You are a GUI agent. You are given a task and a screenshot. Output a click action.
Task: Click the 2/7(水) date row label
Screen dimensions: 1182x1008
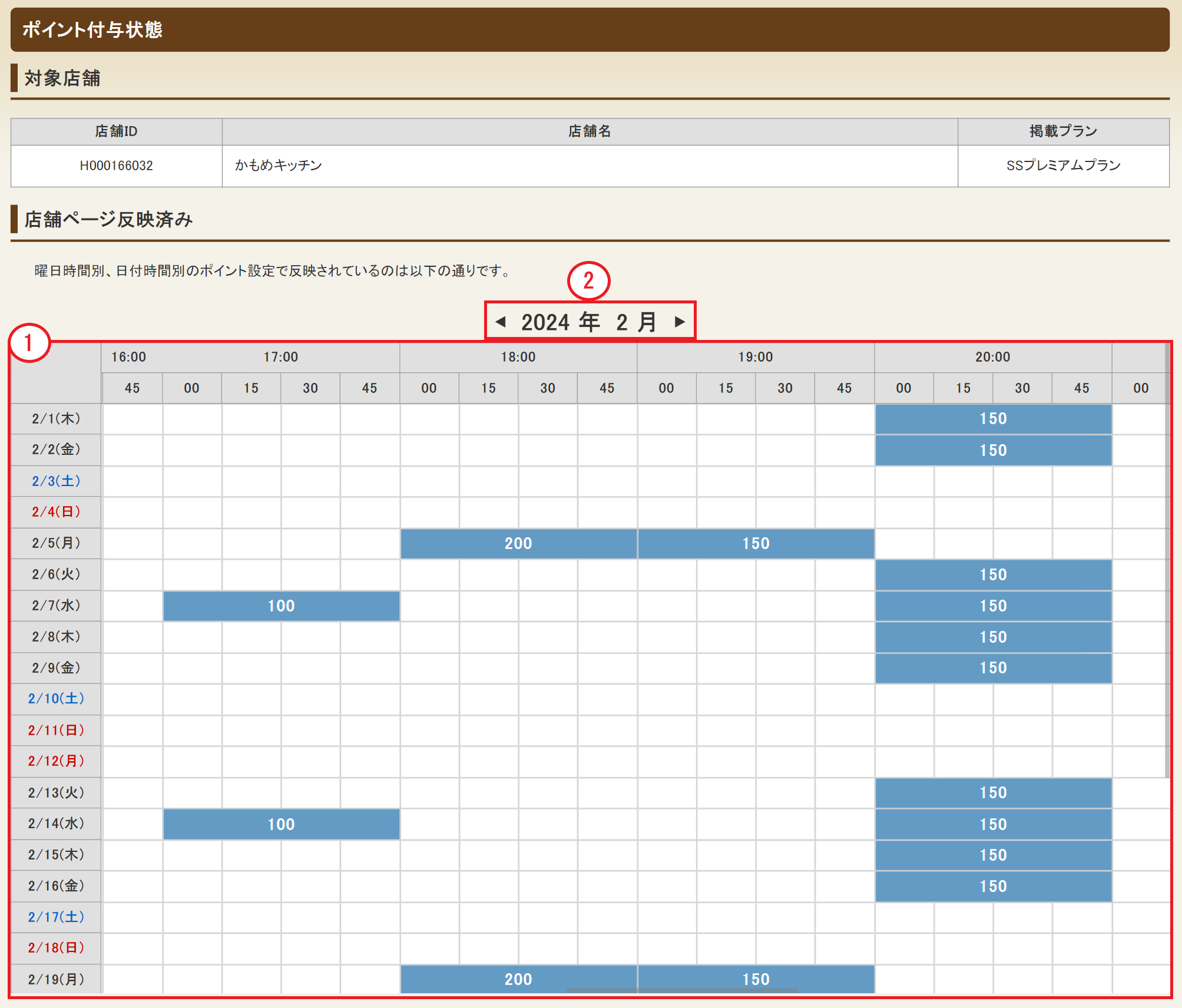point(56,606)
